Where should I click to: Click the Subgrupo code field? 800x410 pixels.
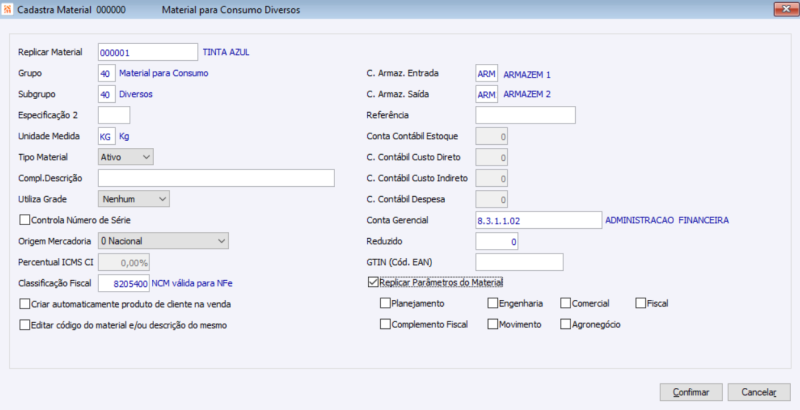tap(107, 94)
